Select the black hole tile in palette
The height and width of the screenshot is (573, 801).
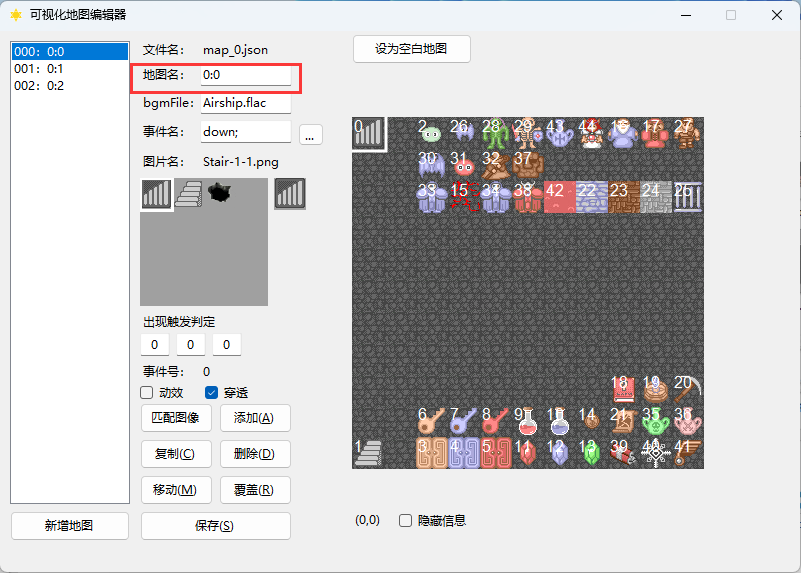coord(220,193)
